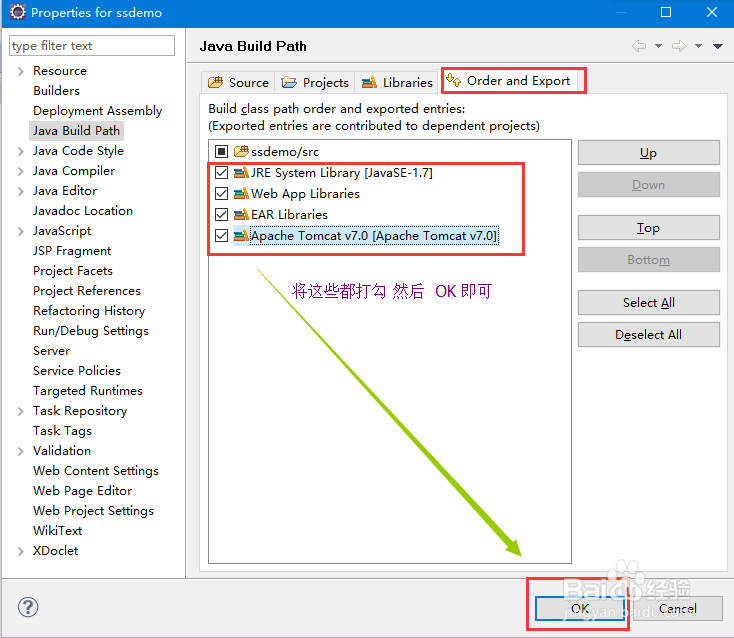Expand the Resource tree node
This screenshot has width=734, height=638.
(x=20, y=71)
